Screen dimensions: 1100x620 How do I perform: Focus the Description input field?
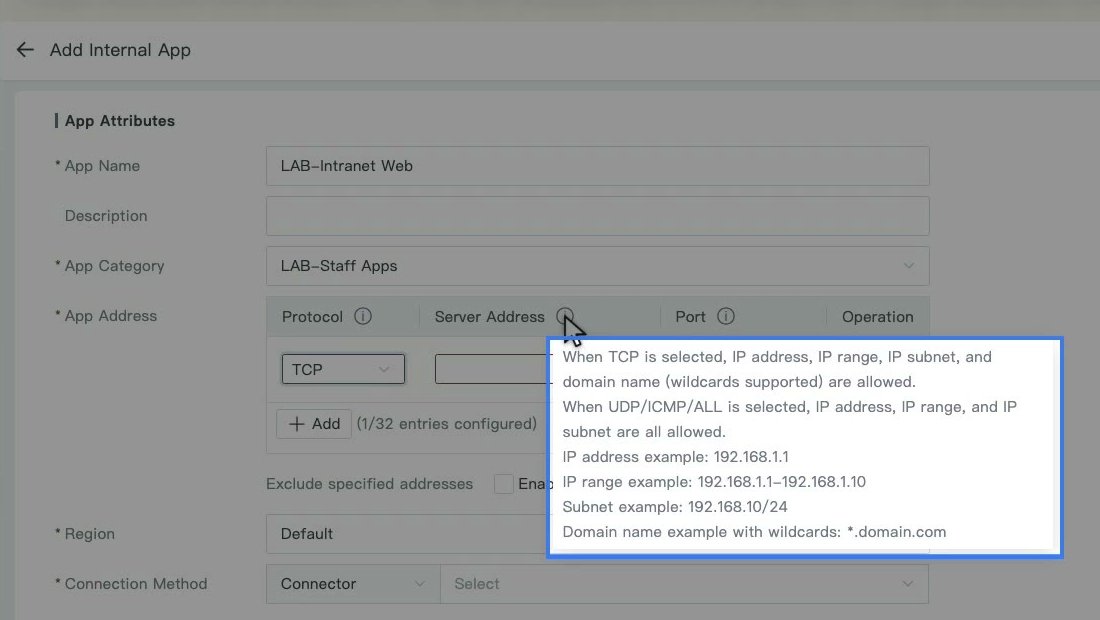click(598, 216)
